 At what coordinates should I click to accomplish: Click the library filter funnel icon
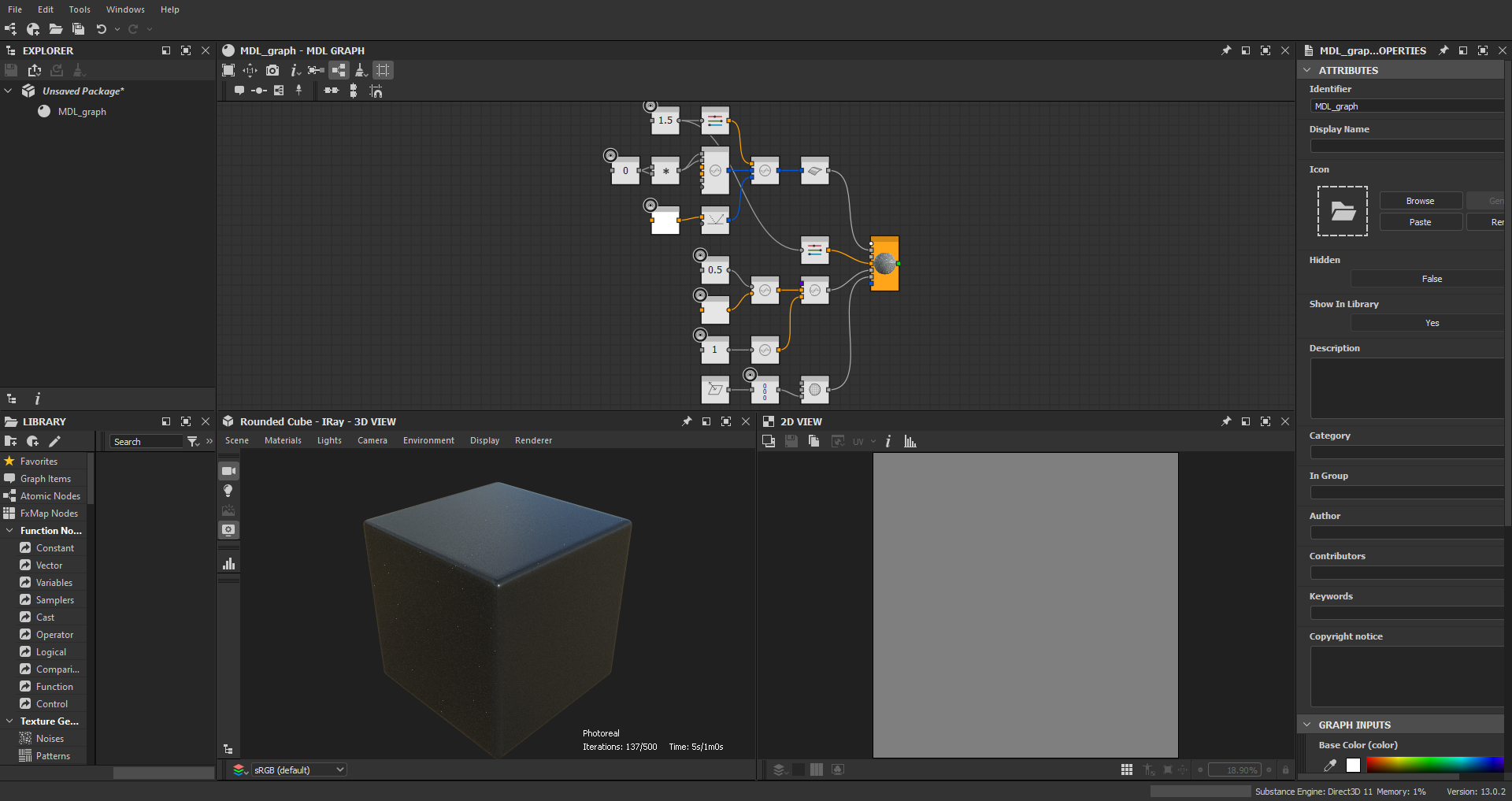(193, 442)
